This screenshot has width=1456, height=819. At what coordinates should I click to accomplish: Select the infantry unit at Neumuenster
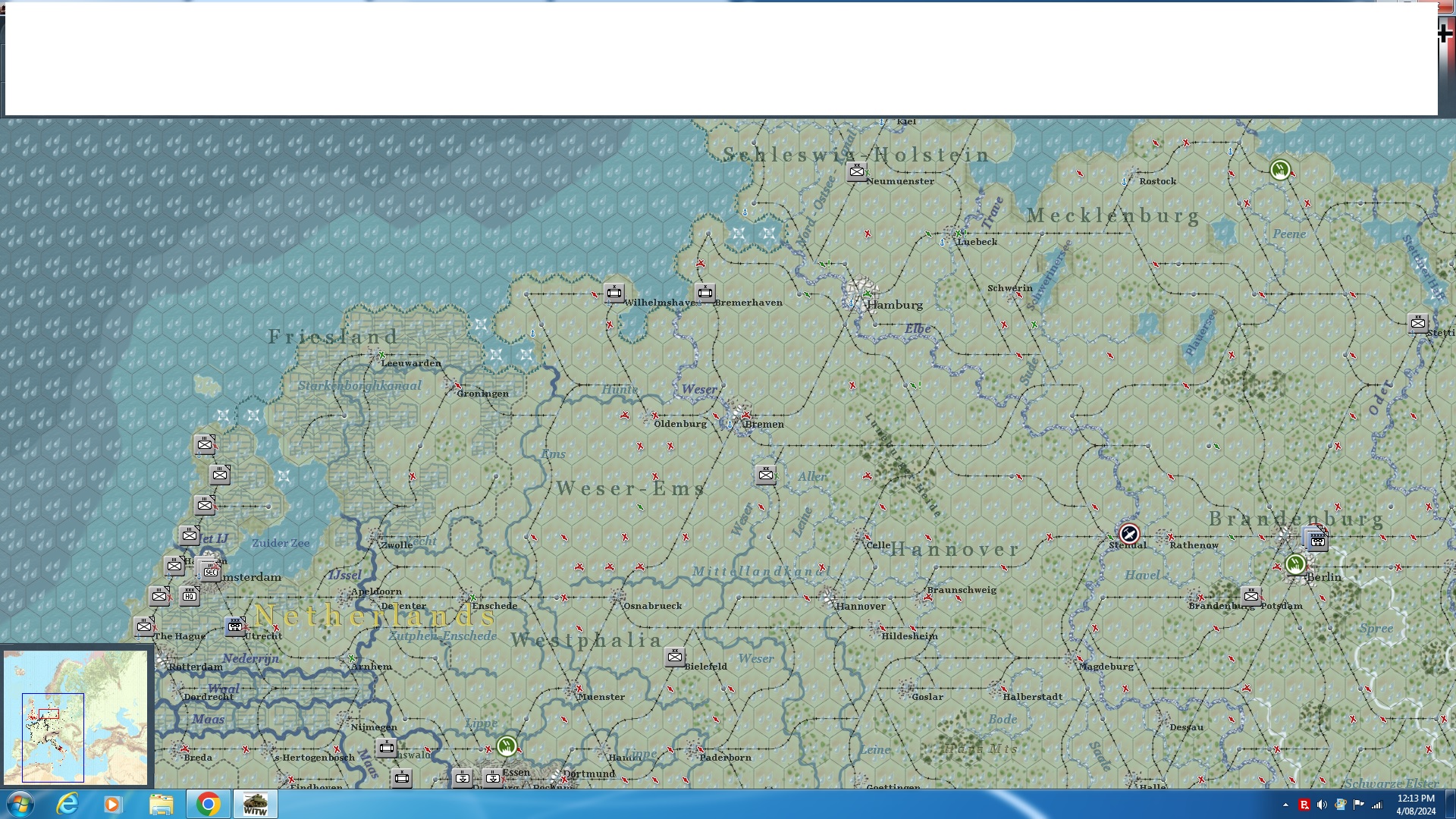tap(857, 171)
